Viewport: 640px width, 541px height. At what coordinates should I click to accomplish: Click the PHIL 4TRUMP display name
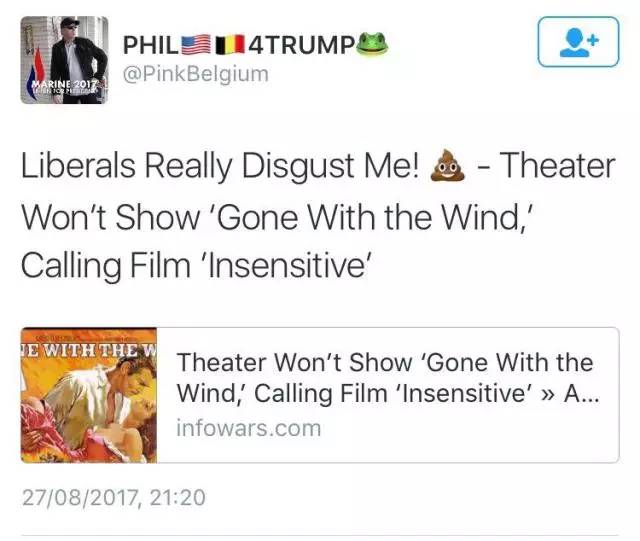click(256, 44)
